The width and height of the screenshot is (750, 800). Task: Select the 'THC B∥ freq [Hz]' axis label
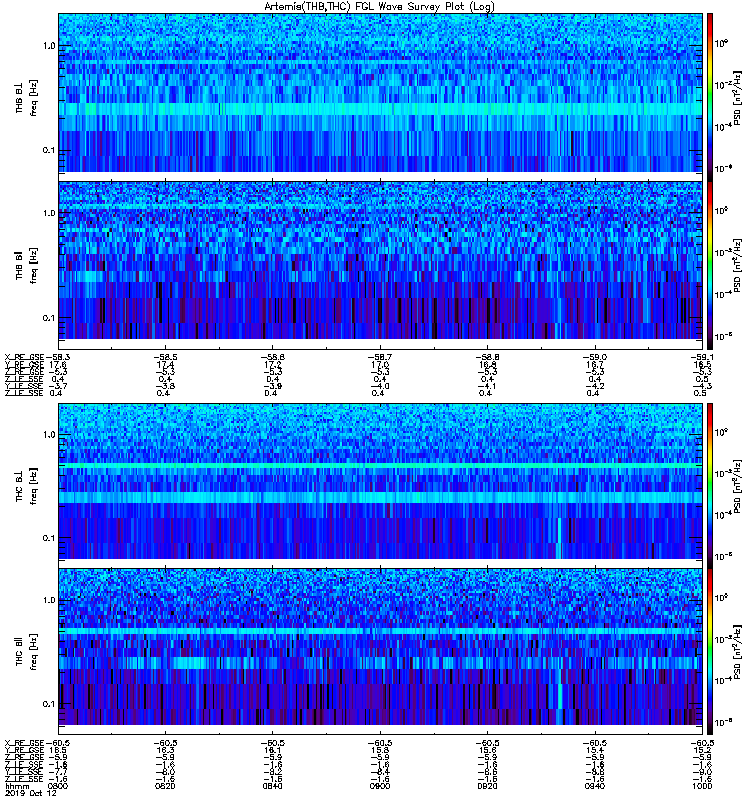coord(26,652)
